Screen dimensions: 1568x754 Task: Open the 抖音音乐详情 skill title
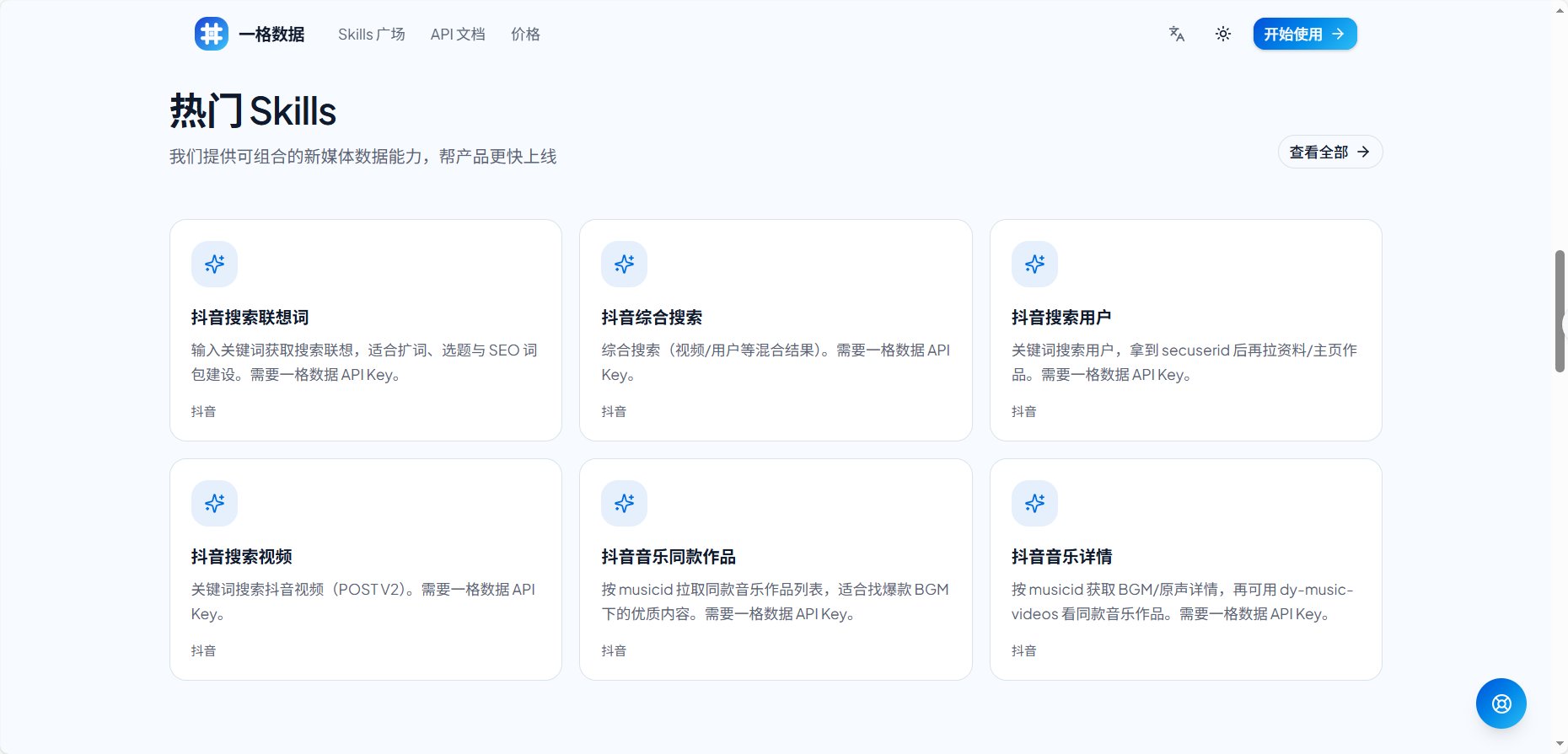tap(1061, 557)
